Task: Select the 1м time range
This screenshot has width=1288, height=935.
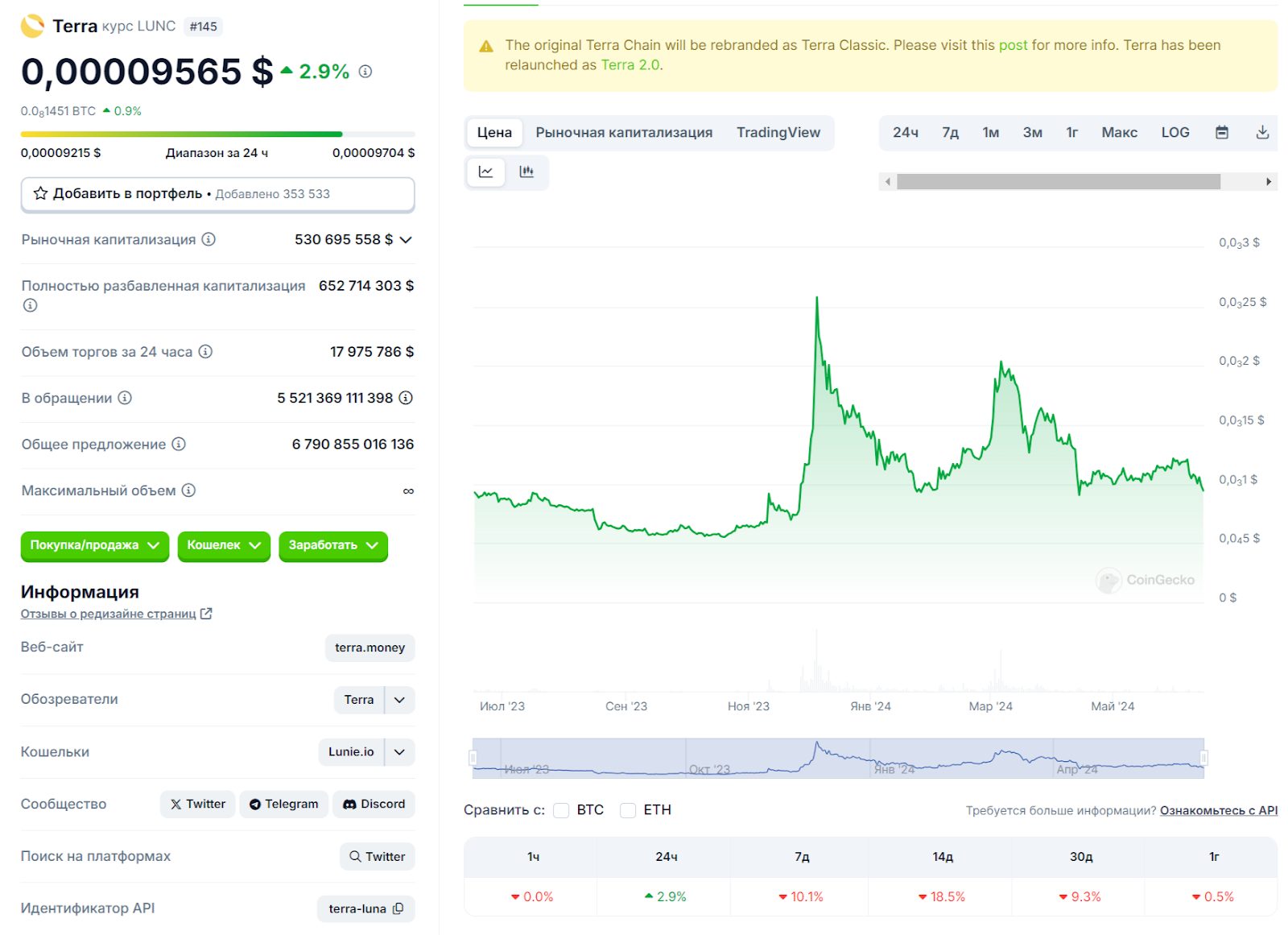Action: [991, 132]
